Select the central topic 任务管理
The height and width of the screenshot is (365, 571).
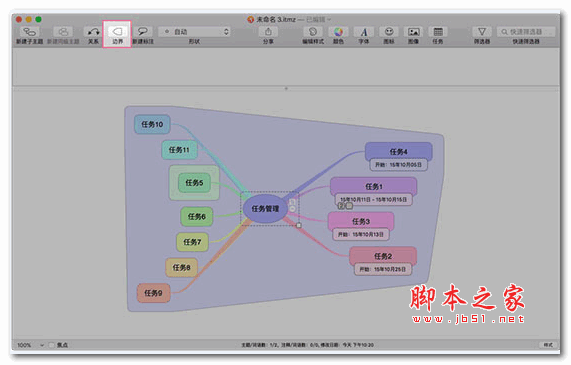(x=265, y=209)
